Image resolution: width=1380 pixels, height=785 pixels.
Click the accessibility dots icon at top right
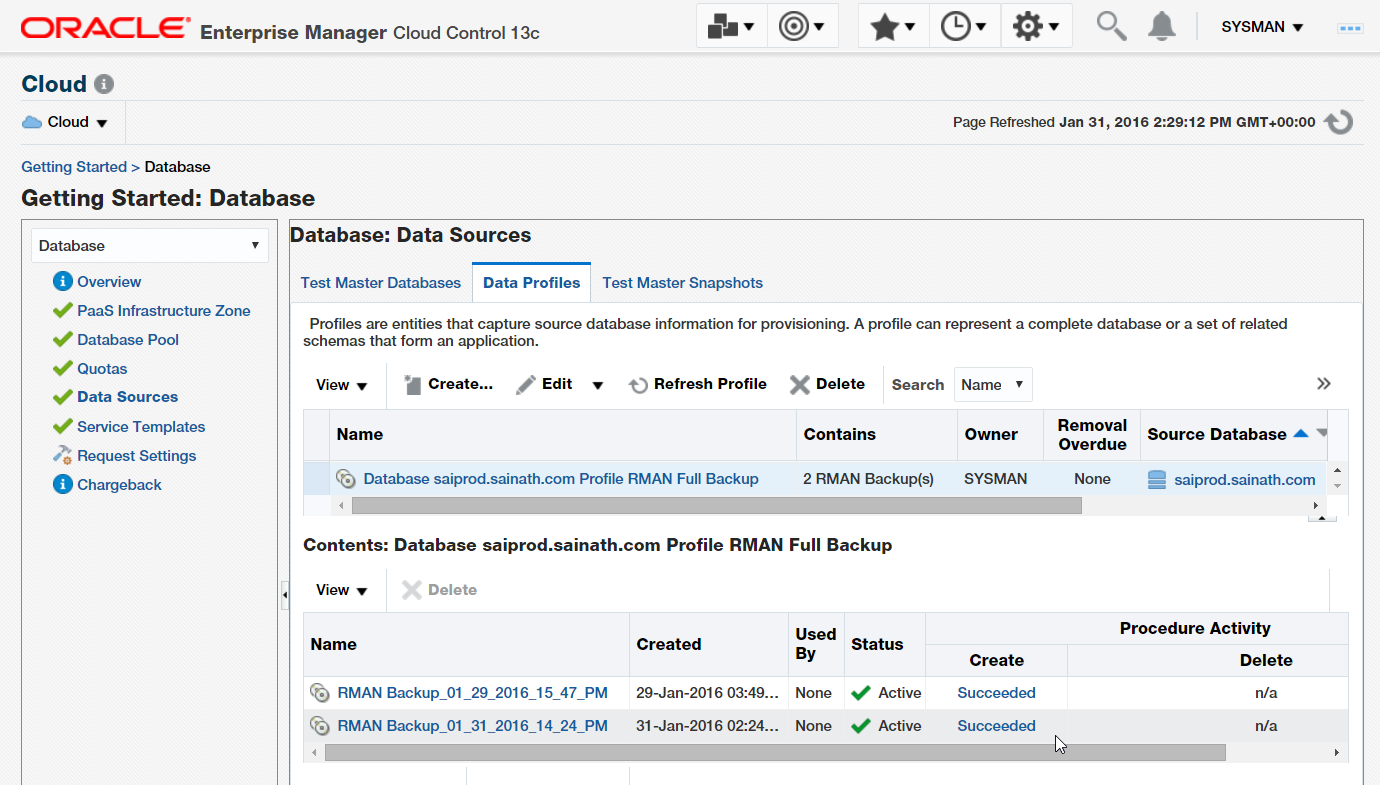pos(1351,28)
